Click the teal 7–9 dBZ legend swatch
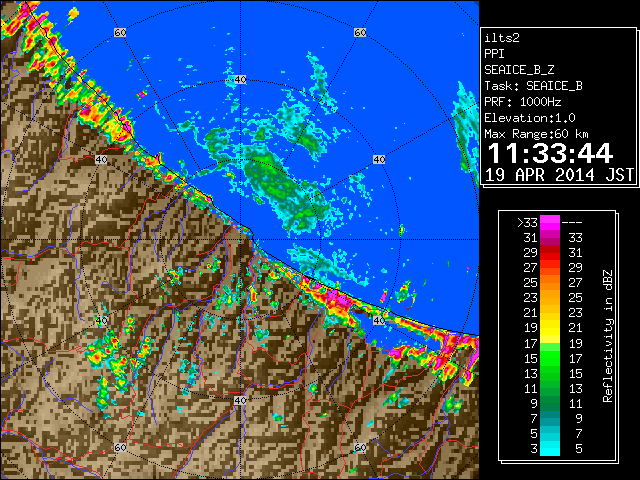 pos(550,418)
